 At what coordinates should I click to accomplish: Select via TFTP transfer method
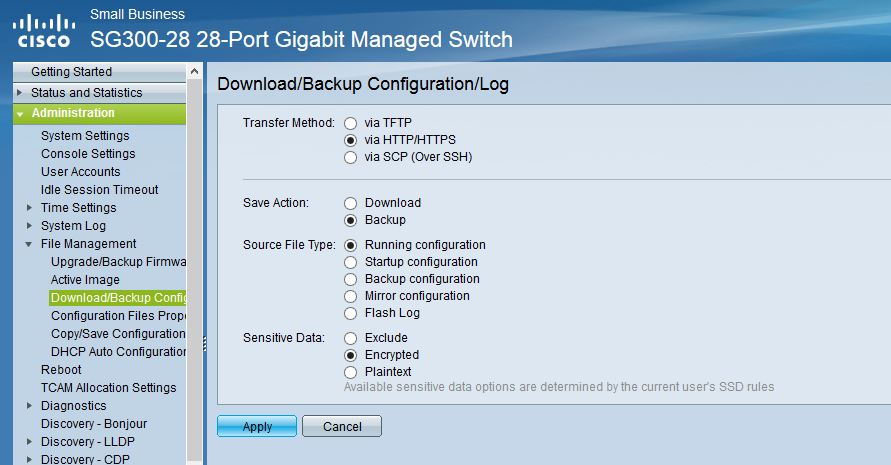coord(350,123)
